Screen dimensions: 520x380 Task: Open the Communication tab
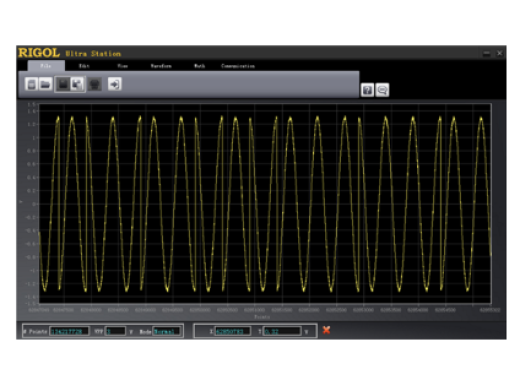point(238,66)
